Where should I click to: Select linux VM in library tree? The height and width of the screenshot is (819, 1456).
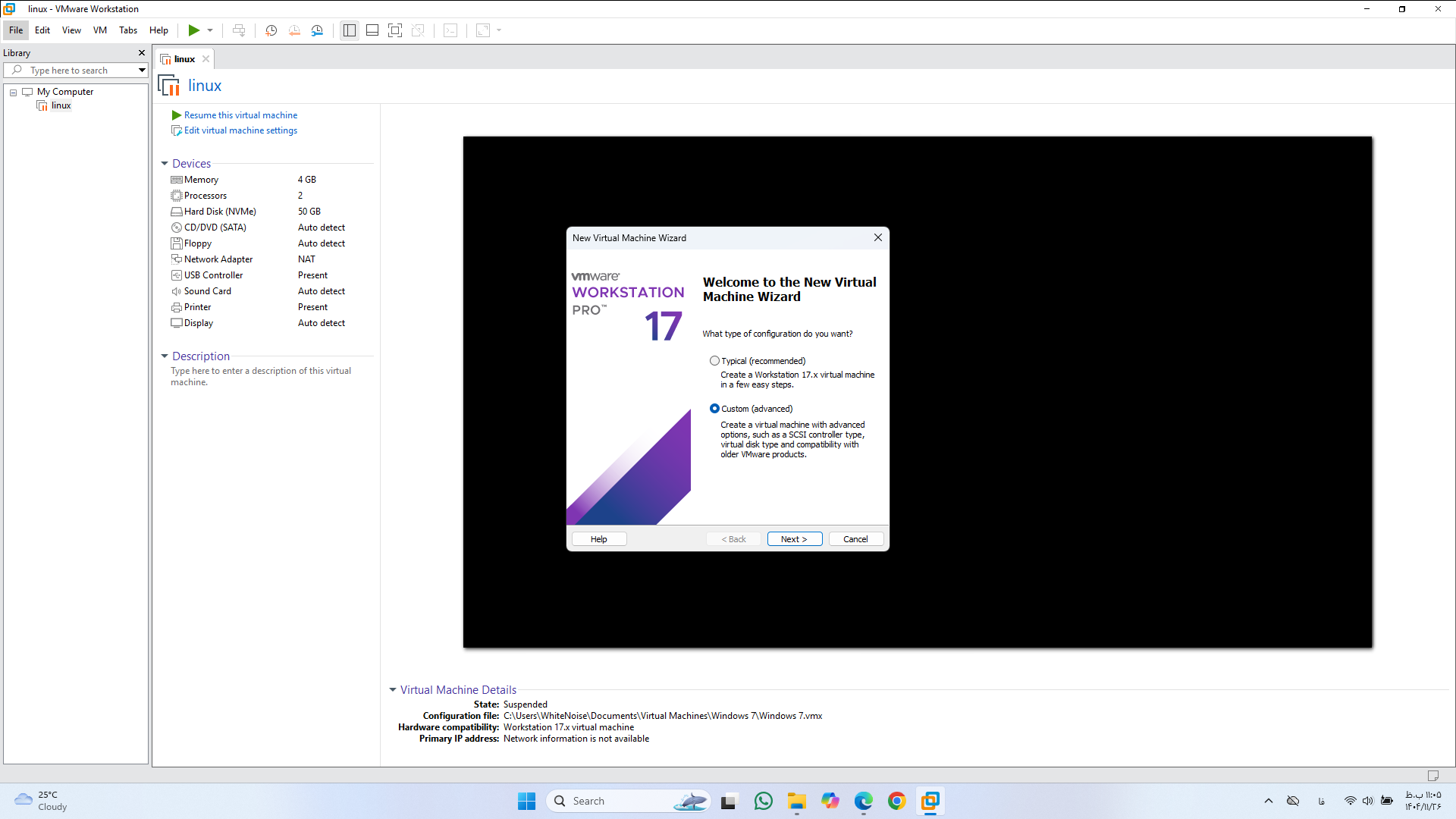61,105
